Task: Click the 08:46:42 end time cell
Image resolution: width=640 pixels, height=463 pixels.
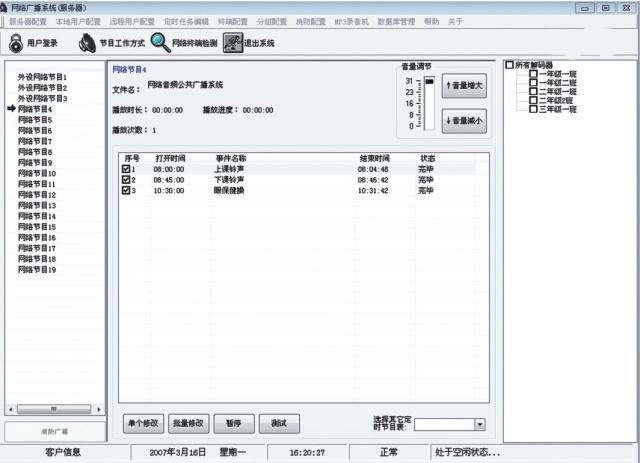Action: [373, 180]
